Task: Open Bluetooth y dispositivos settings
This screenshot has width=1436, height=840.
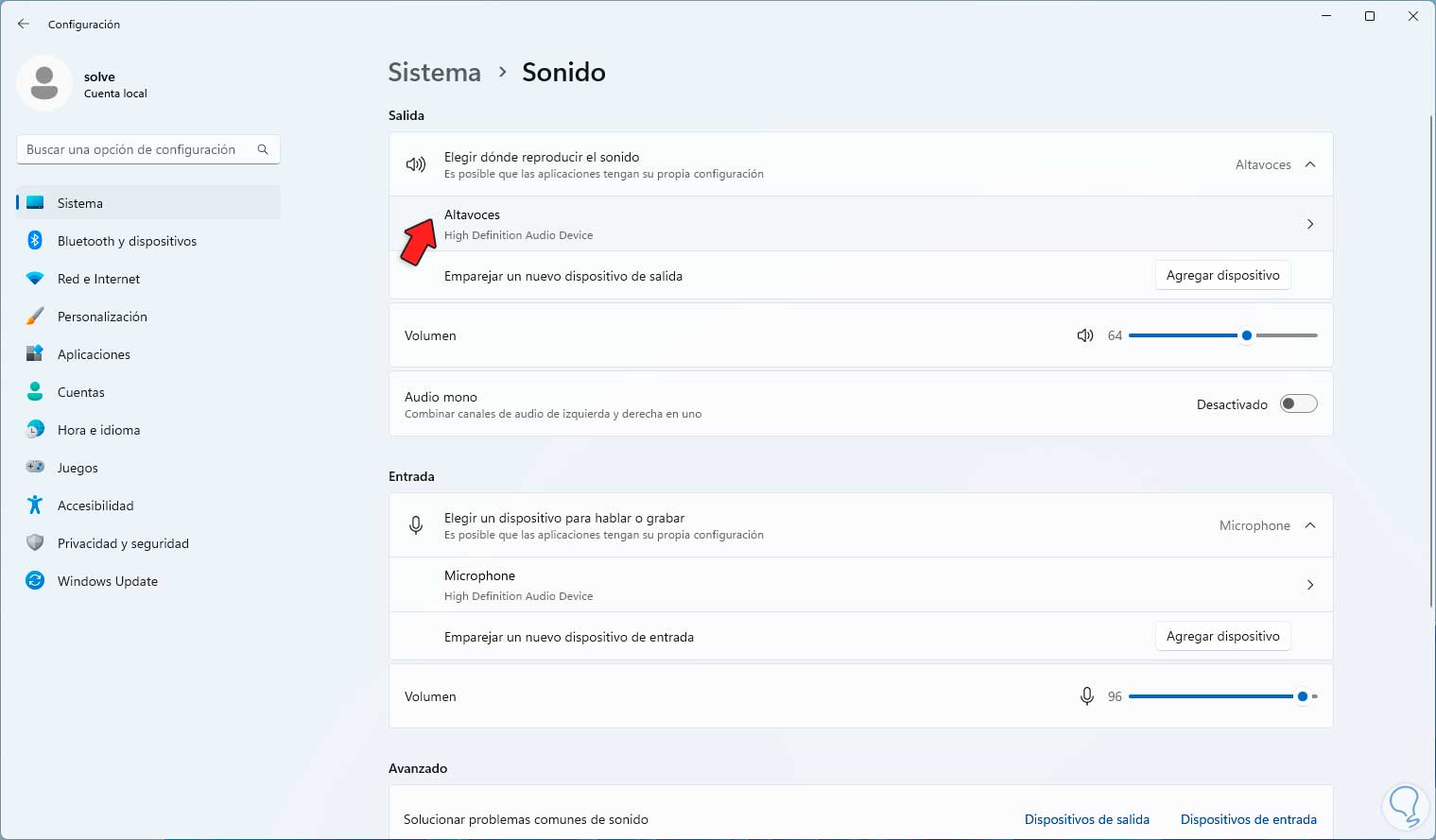Action: (127, 241)
